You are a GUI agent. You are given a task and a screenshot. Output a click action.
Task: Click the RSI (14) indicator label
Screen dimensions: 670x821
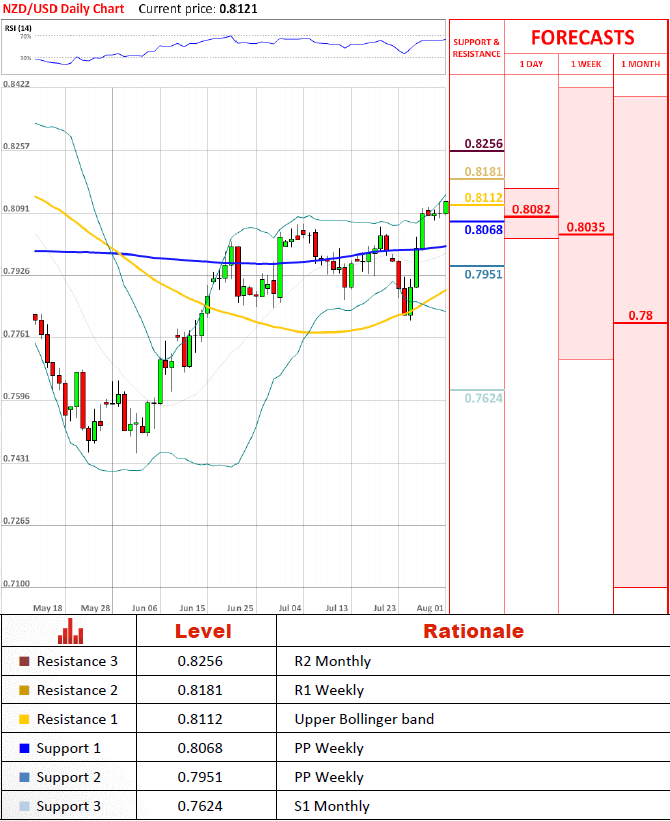point(18,27)
